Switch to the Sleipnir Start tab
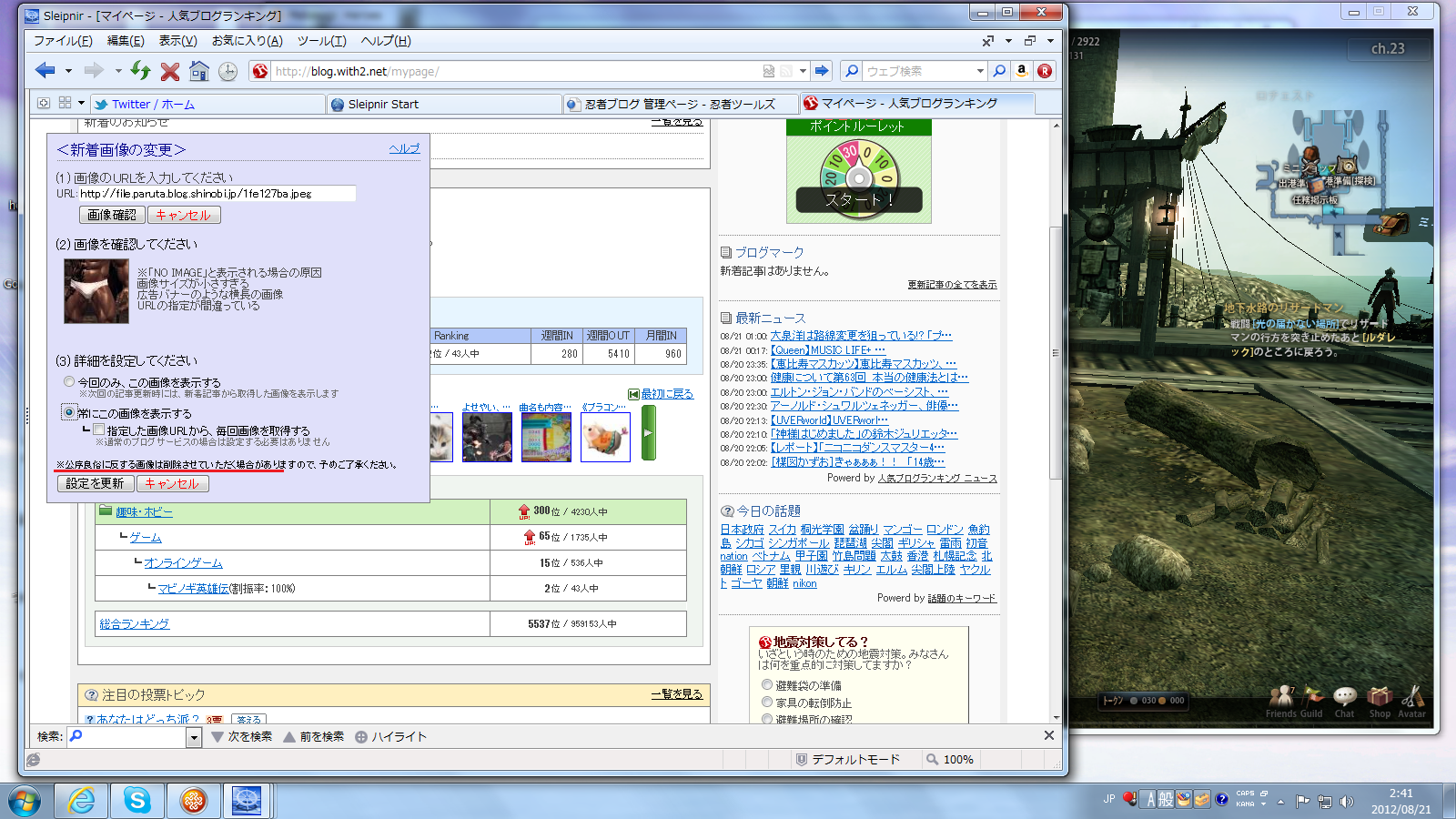The height and width of the screenshot is (819, 1456). pyautogui.click(x=444, y=104)
